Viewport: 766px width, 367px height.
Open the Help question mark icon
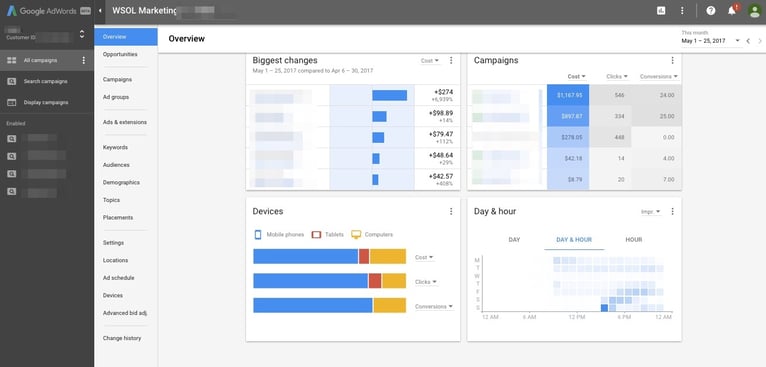710,11
